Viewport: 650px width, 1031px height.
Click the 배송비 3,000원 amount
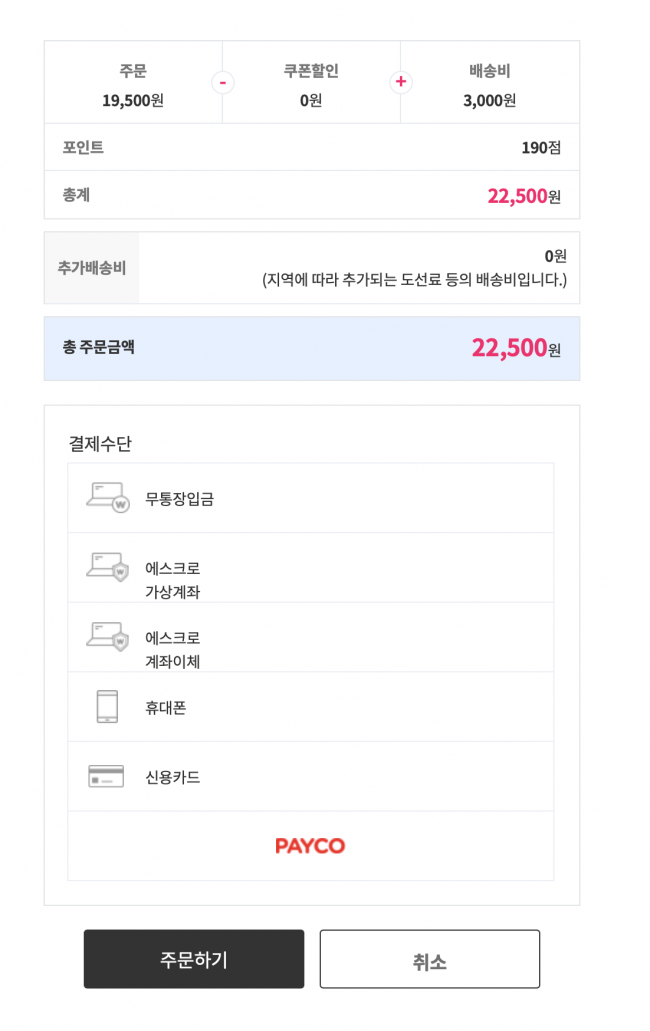point(490,101)
